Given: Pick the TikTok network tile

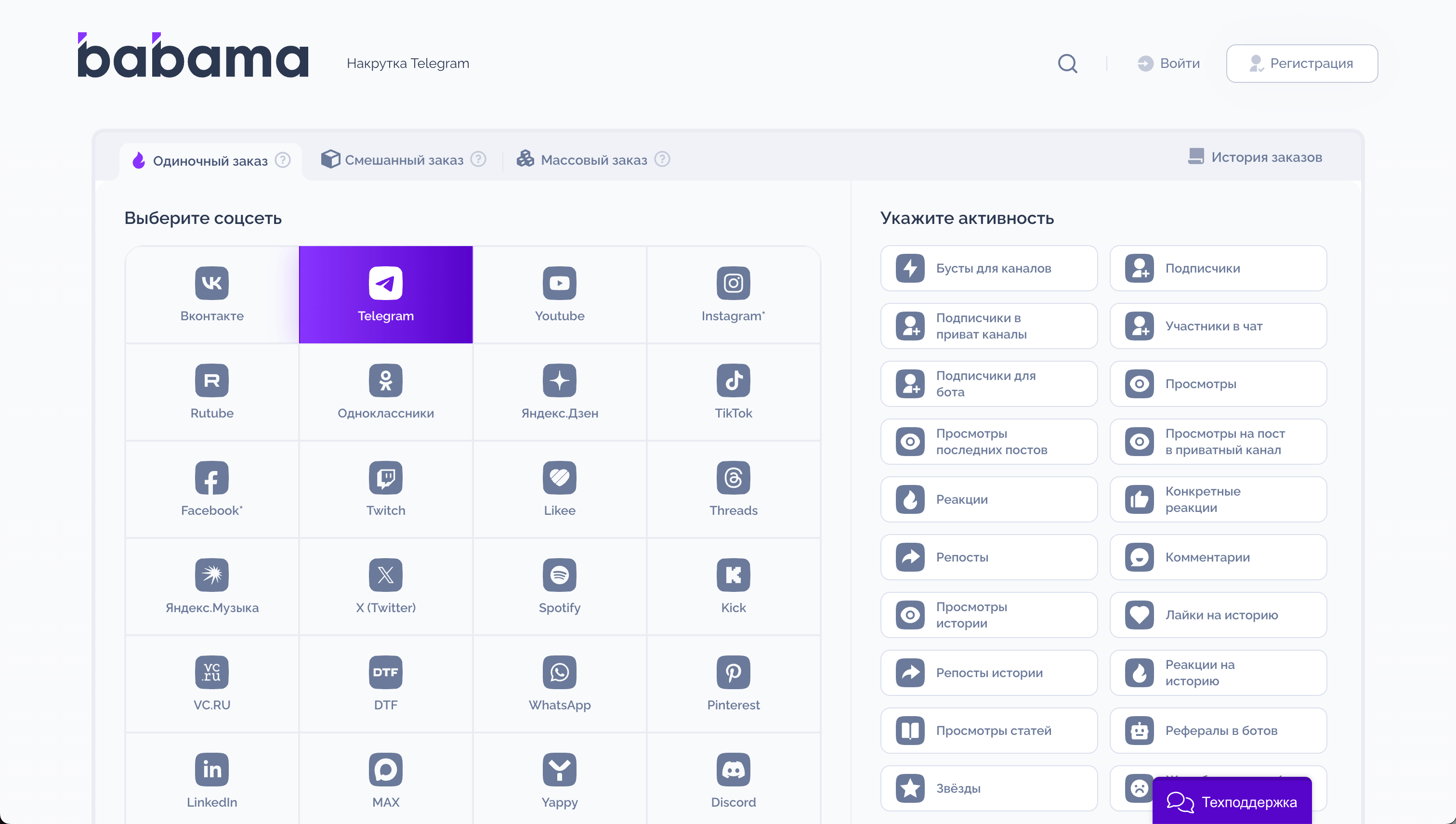Looking at the screenshot, I should [x=733, y=392].
